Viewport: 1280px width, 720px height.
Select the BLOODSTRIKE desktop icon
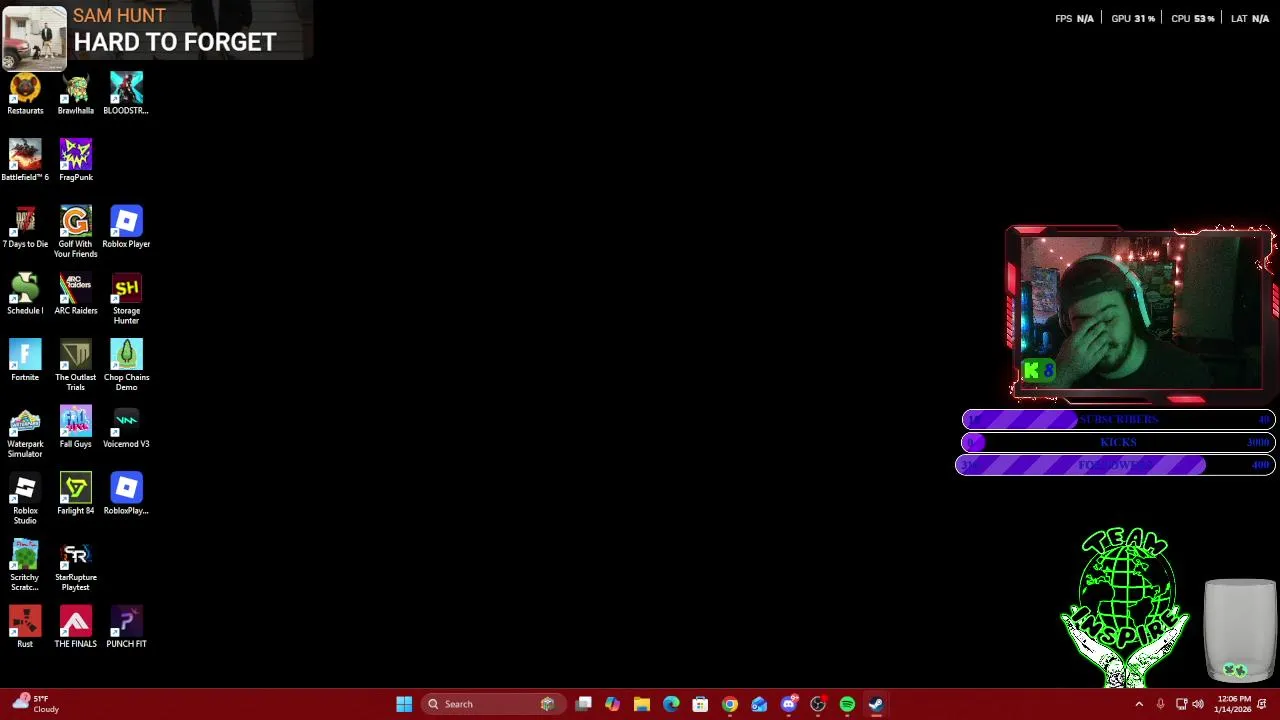point(126,94)
